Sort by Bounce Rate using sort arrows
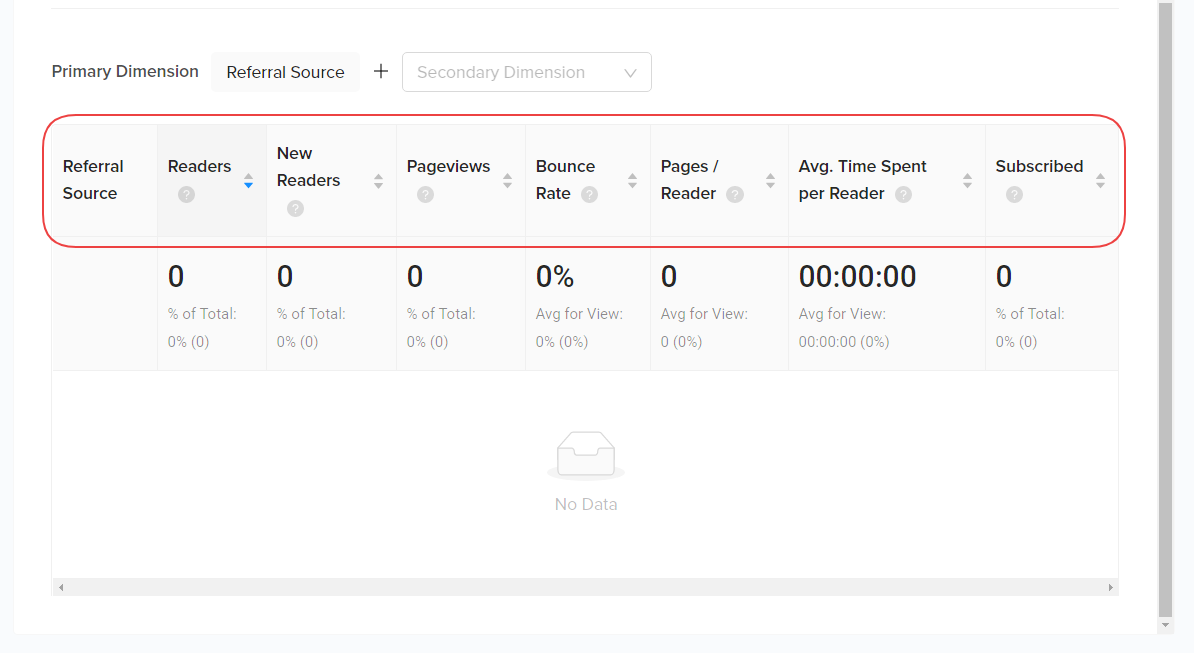Screen dimensions: 1194x653 632,181
